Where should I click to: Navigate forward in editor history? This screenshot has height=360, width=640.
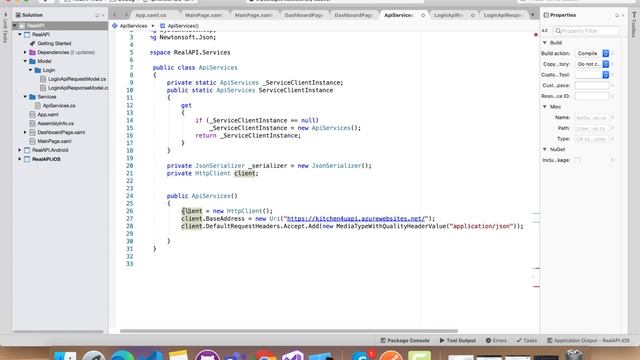click(x=126, y=15)
